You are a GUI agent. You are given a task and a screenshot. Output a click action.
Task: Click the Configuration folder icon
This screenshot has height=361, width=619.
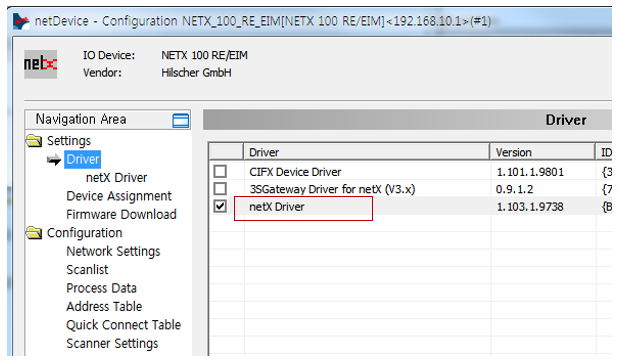tap(34, 233)
